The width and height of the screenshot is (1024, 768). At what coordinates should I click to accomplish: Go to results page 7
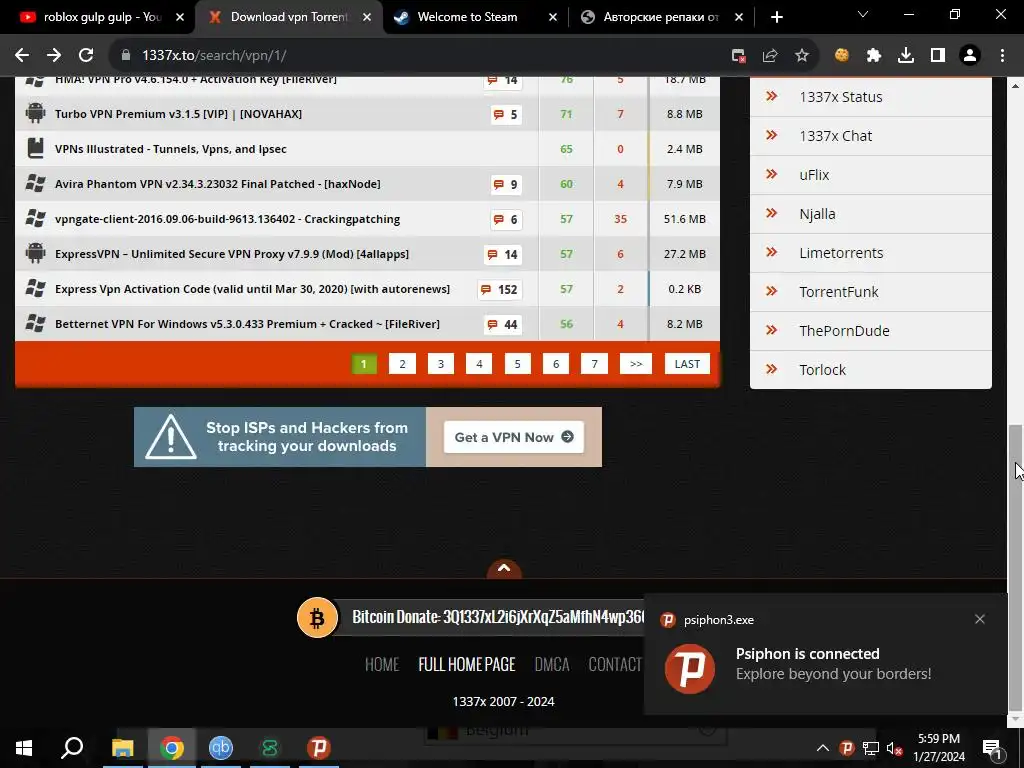pos(594,364)
